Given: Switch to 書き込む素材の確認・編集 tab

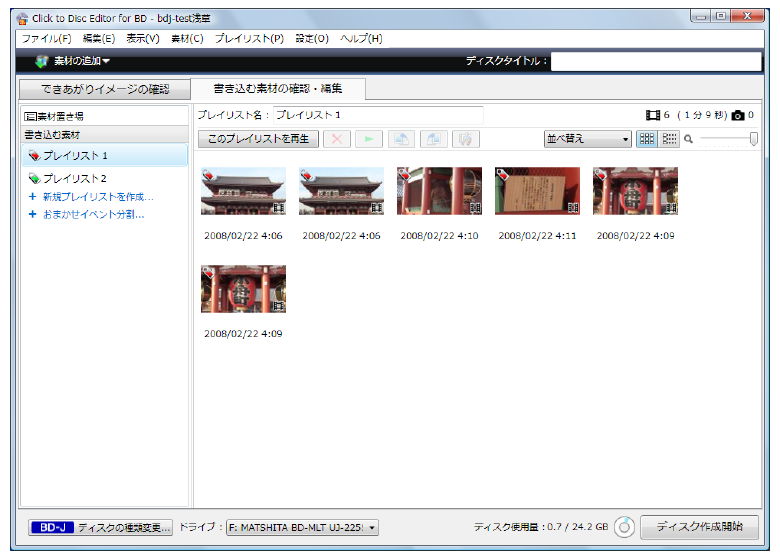Looking at the screenshot, I should [x=278, y=89].
